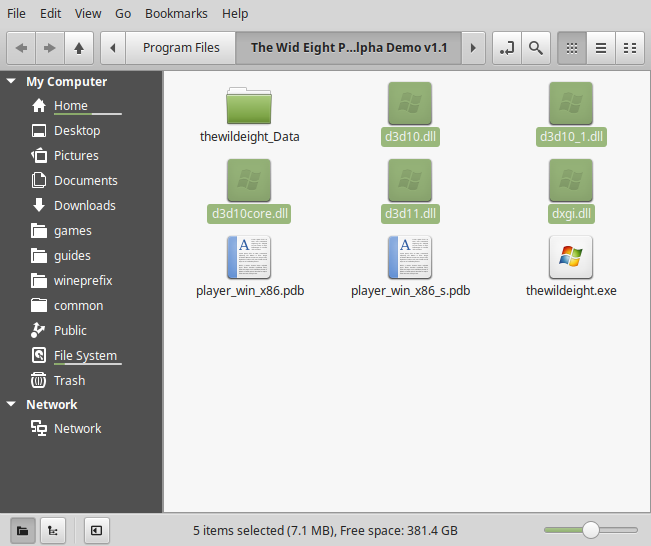The image size is (651, 546).
Task: Open the Program Files path segment
Action: (x=181, y=48)
